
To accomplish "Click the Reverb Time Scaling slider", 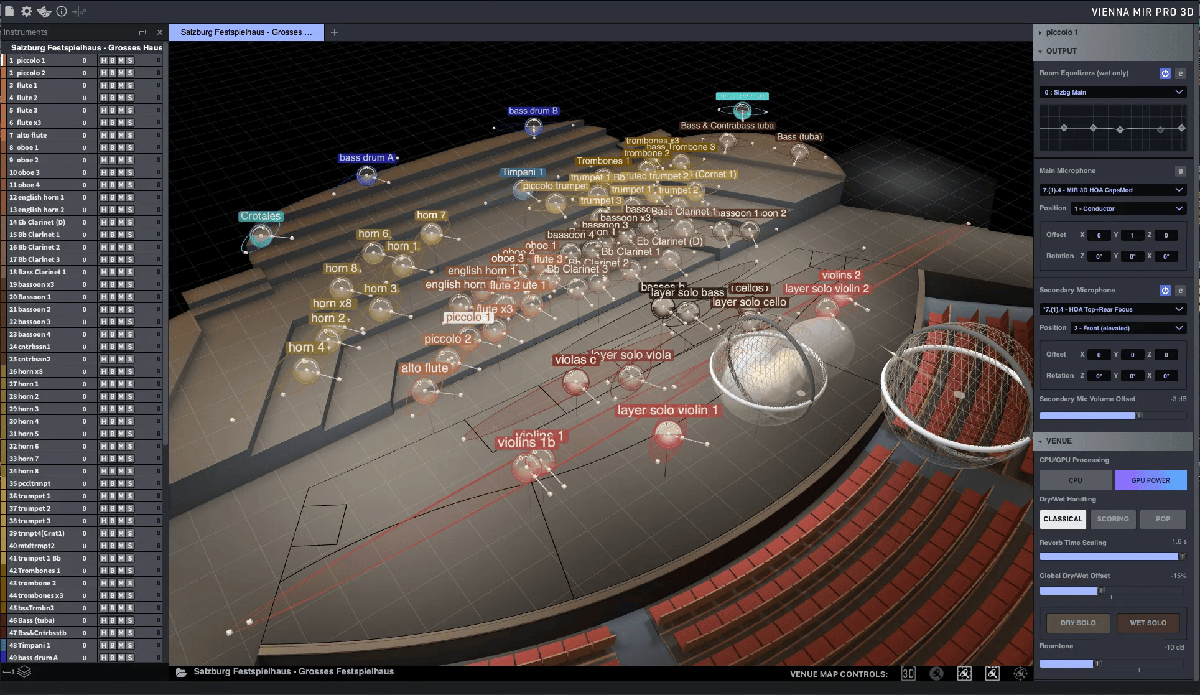I will click(1112, 557).
